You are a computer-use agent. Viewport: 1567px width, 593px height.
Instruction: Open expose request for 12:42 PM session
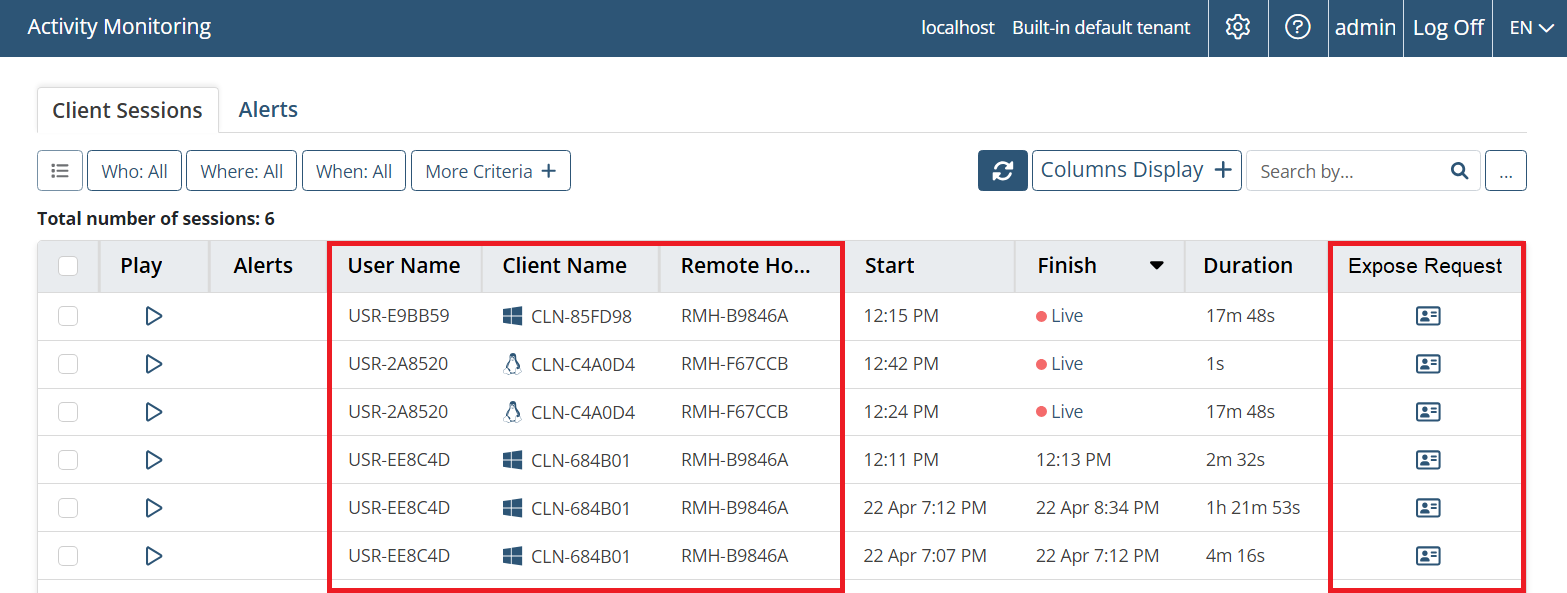(1428, 364)
